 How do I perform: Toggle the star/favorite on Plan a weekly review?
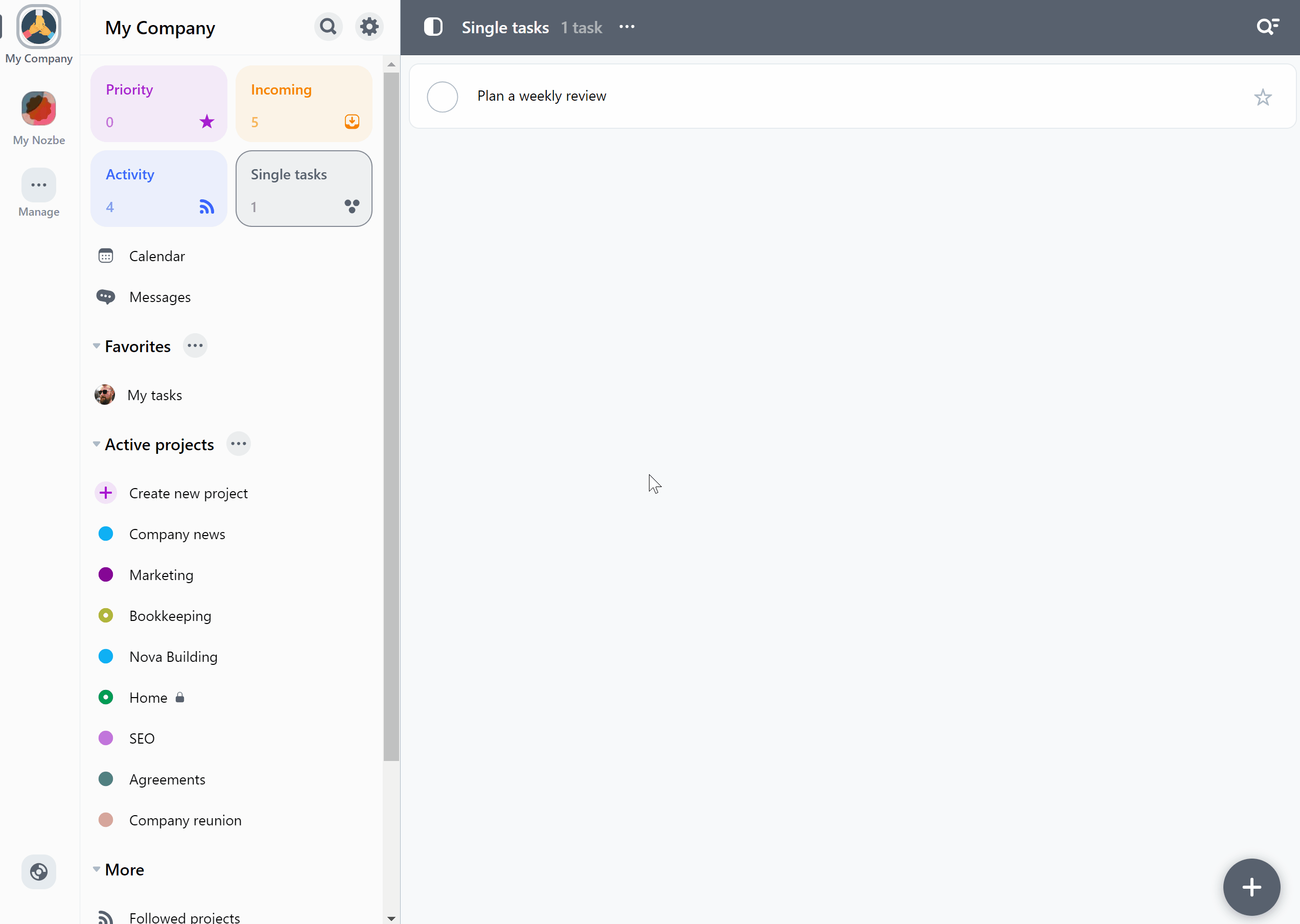point(1263,97)
